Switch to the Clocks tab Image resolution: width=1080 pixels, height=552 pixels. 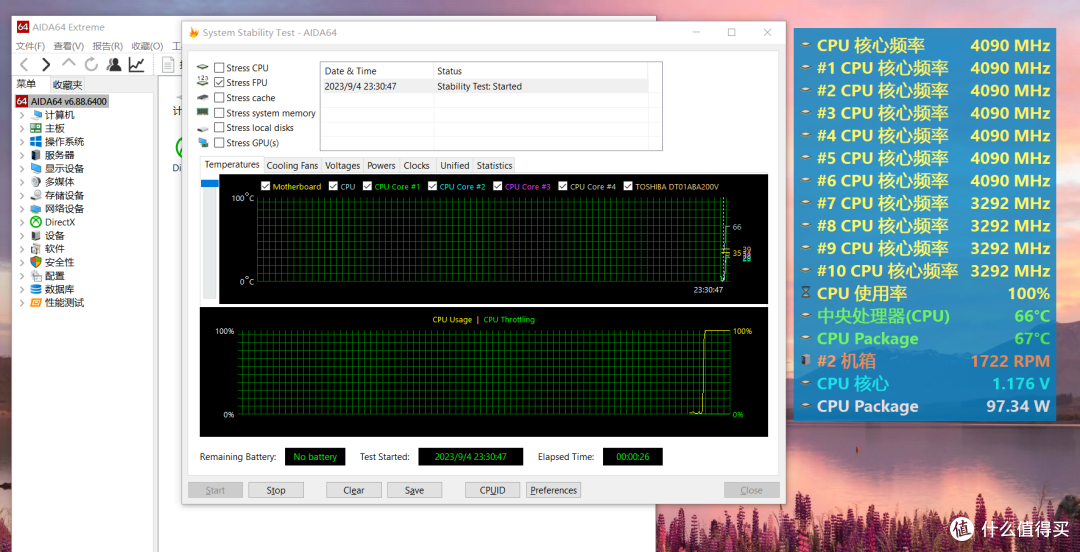tap(417, 165)
